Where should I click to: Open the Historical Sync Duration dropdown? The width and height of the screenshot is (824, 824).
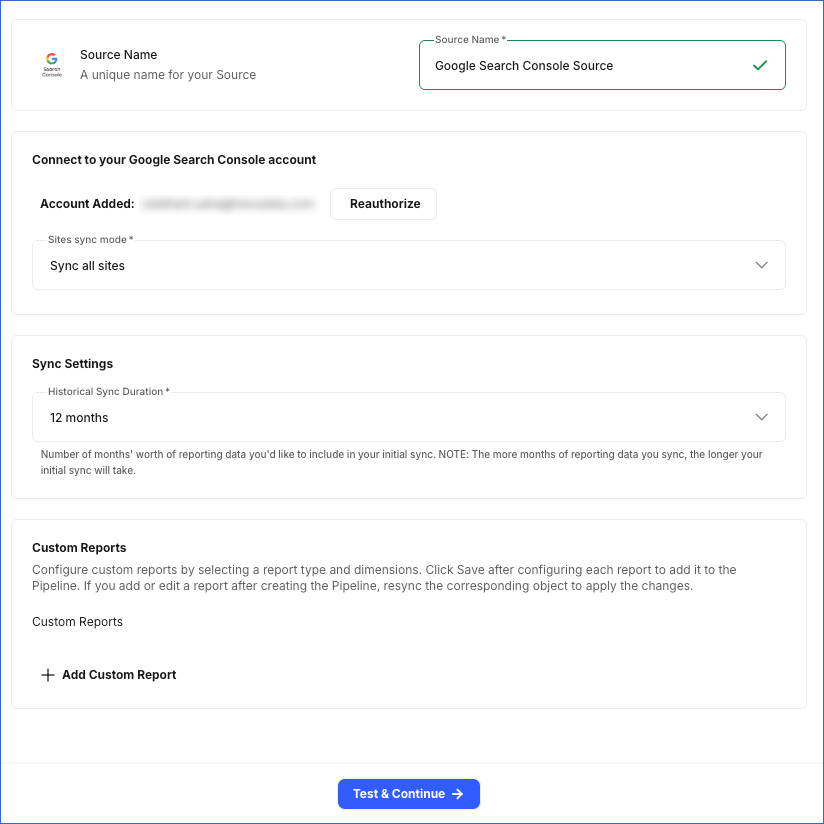point(409,417)
